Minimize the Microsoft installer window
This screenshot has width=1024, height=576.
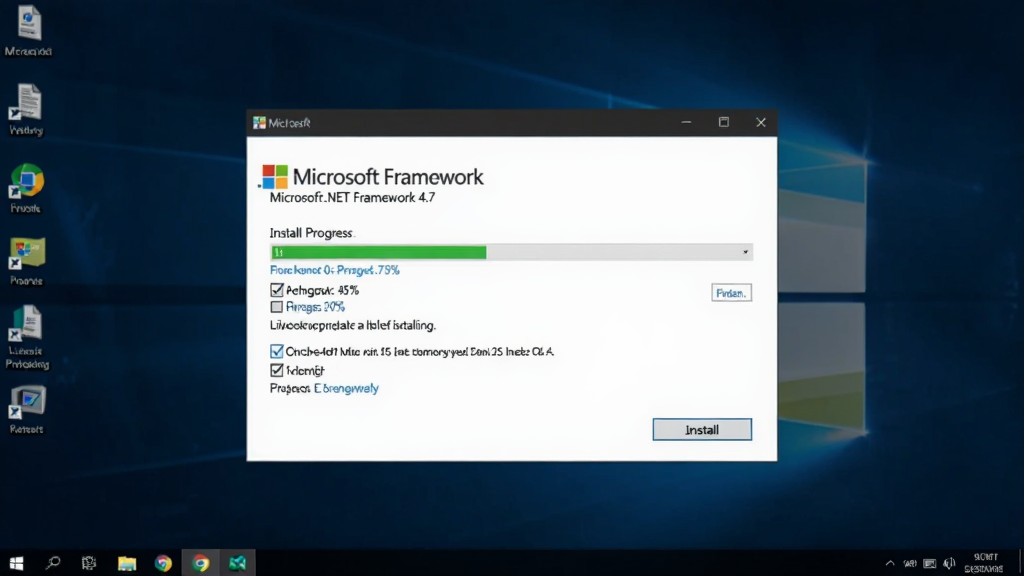[x=686, y=122]
